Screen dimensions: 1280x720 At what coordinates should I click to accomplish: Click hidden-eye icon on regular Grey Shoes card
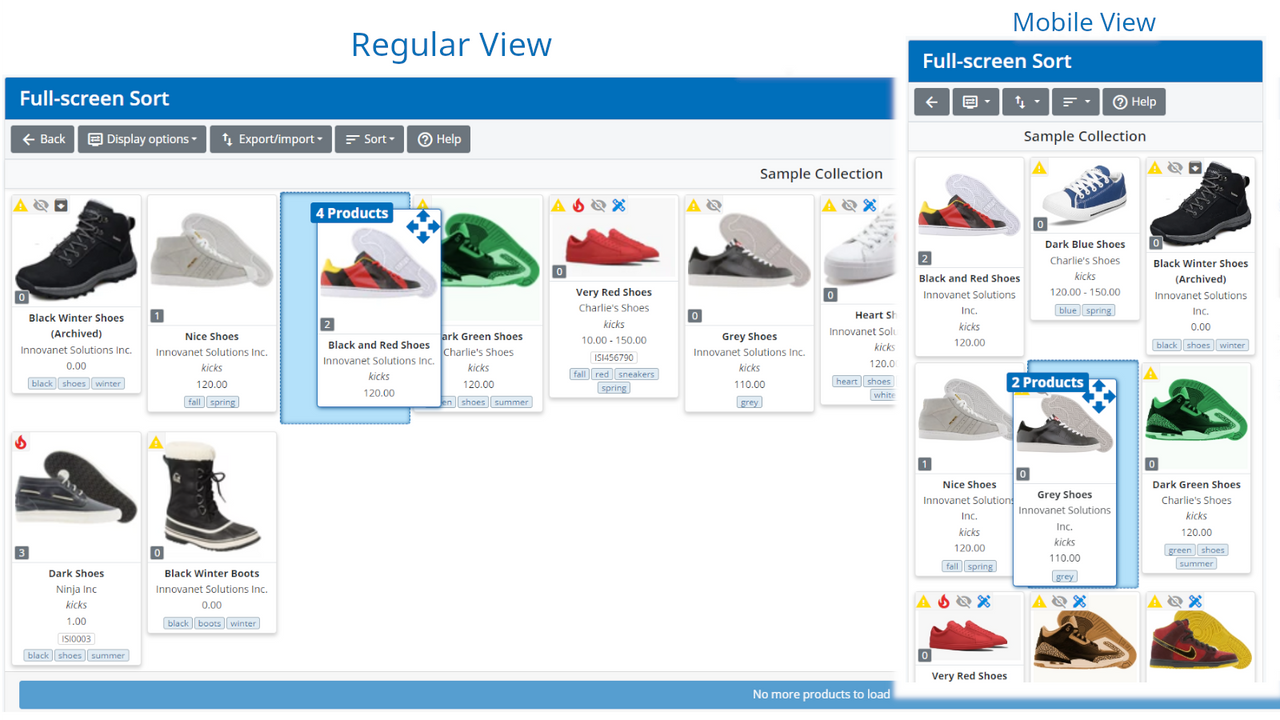click(x=713, y=205)
